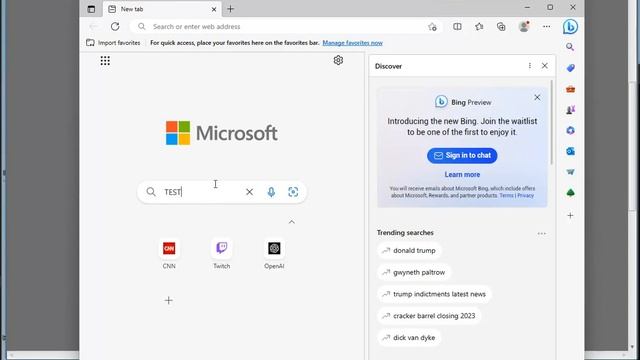Search cracker barrel closing 2023
The width and height of the screenshot is (640, 360).
429,316
